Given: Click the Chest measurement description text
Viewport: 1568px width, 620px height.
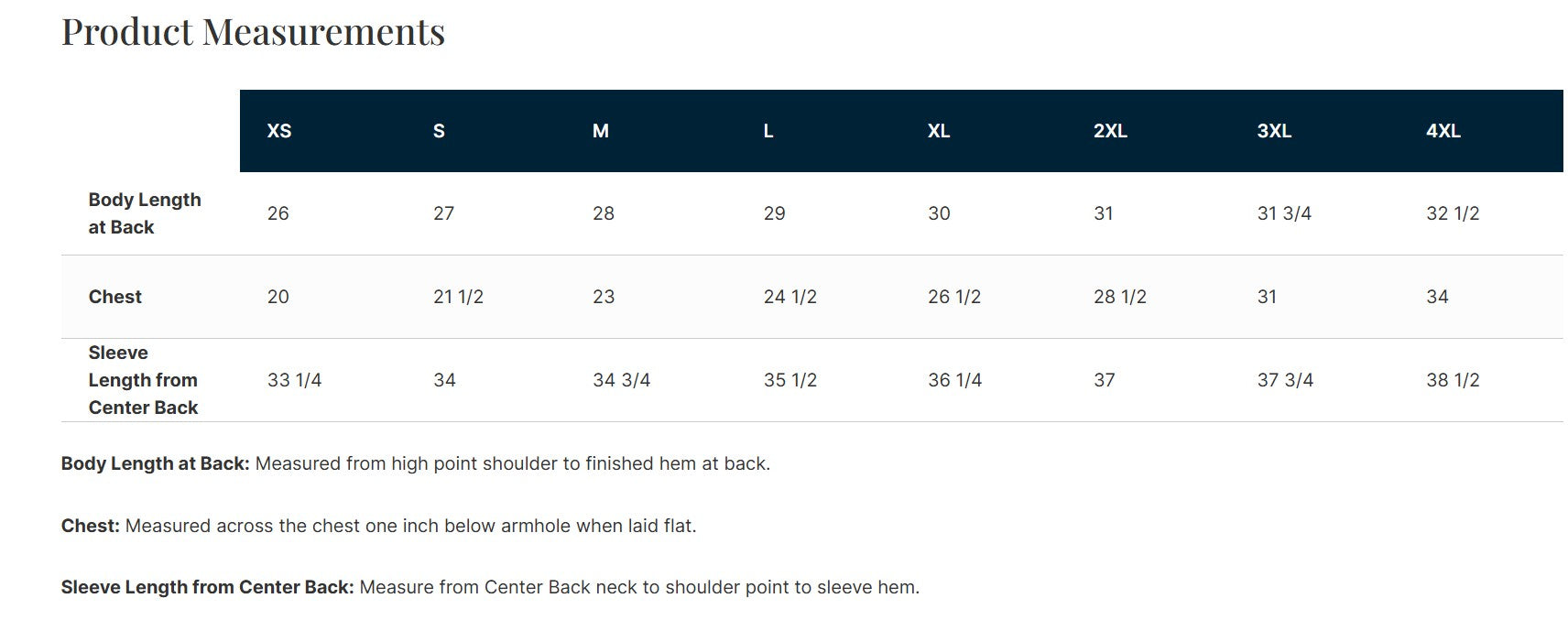Looking at the screenshot, I should pos(410,526).
